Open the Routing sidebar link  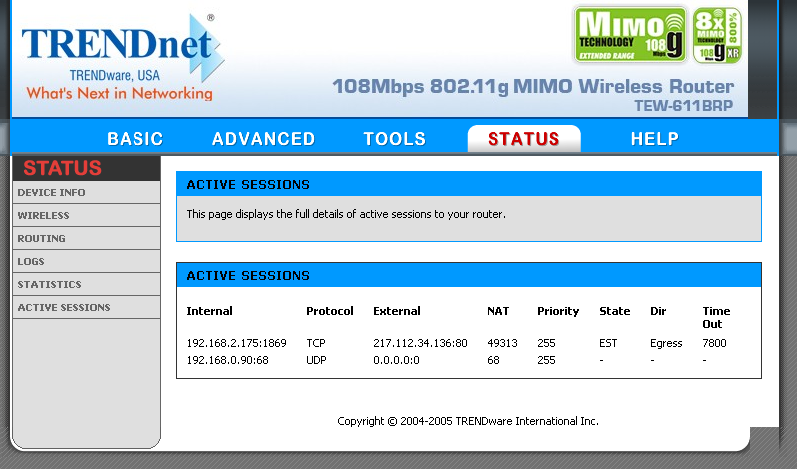(x=42, y=238)
